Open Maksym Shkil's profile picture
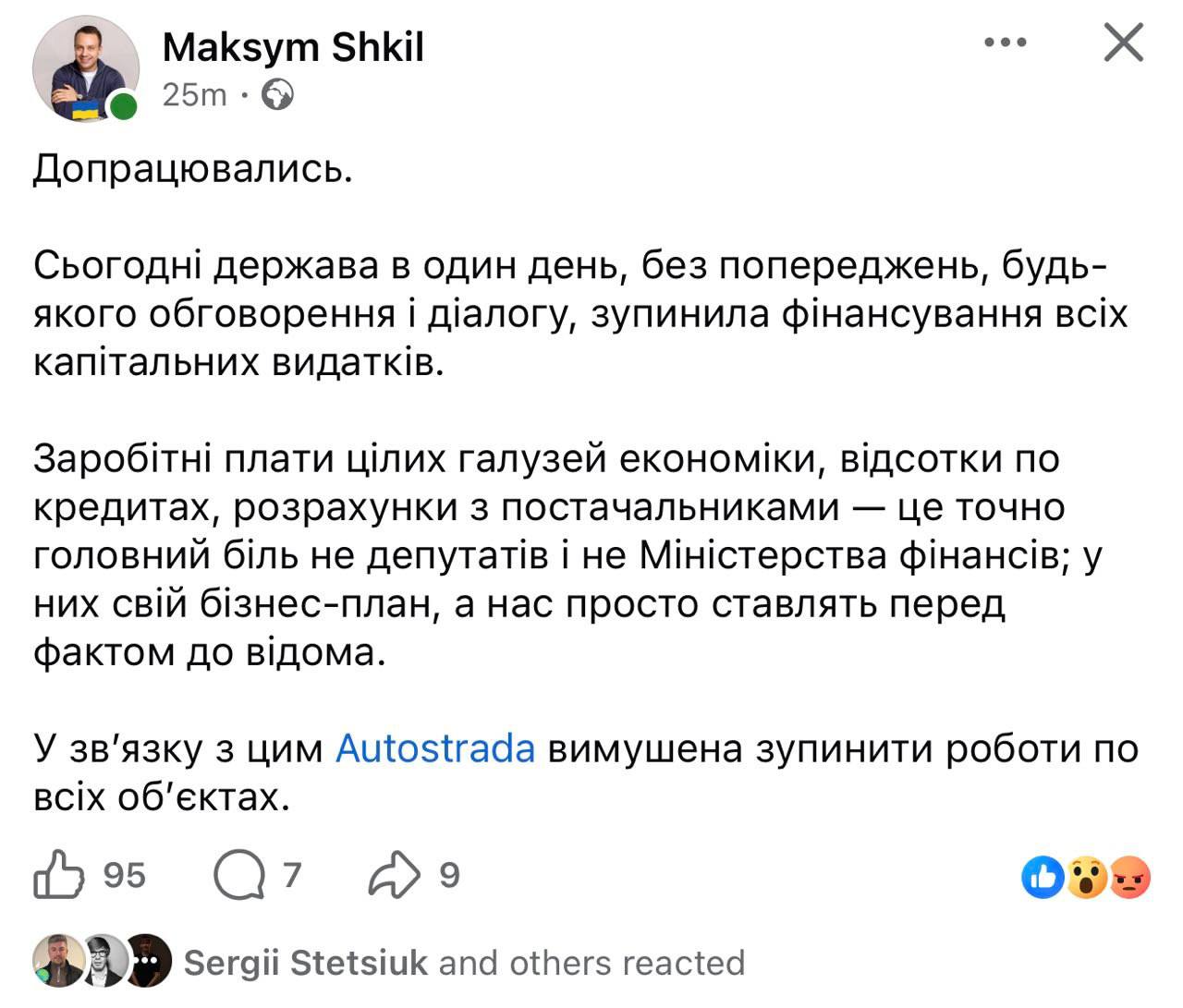1183x1008 pixels. (x=85, y=68)
